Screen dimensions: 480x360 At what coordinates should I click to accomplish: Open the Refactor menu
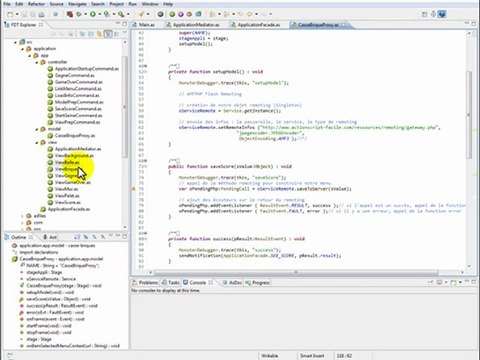point(36,4)
